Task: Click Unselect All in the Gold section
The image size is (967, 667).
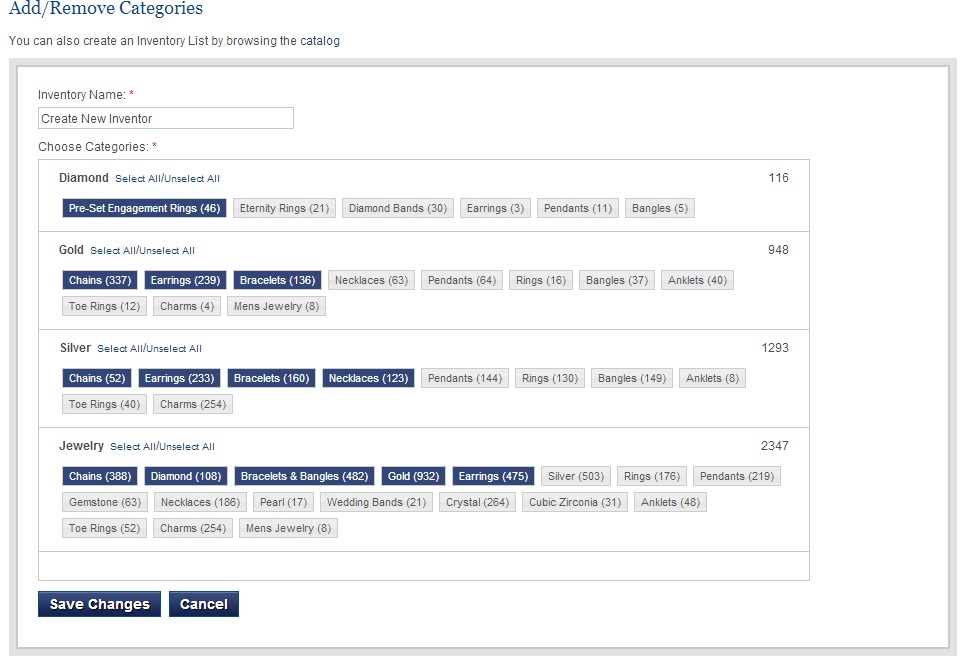Action: coord(167,251)
